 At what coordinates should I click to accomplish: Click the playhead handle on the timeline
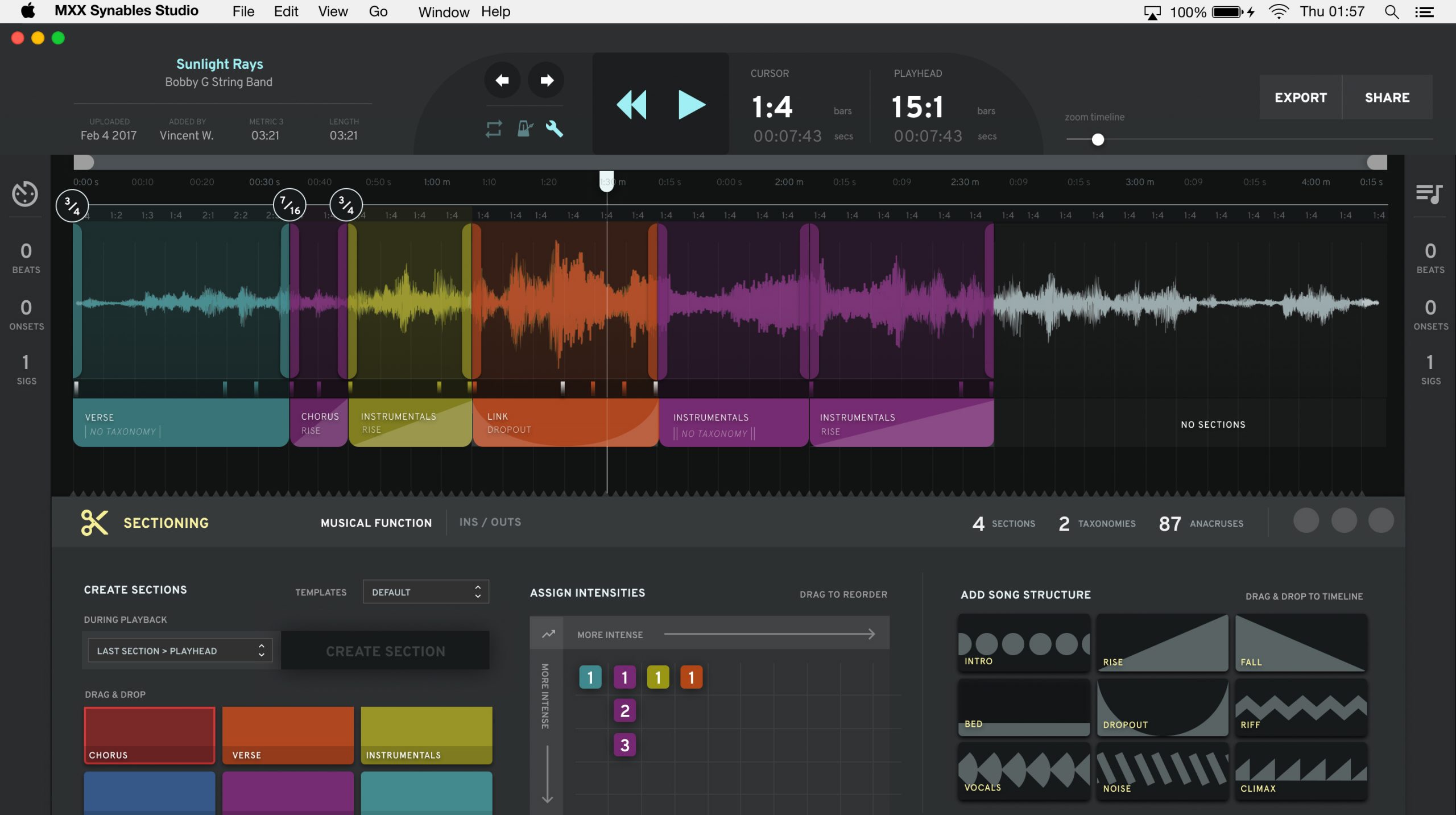tap(607, 181)
